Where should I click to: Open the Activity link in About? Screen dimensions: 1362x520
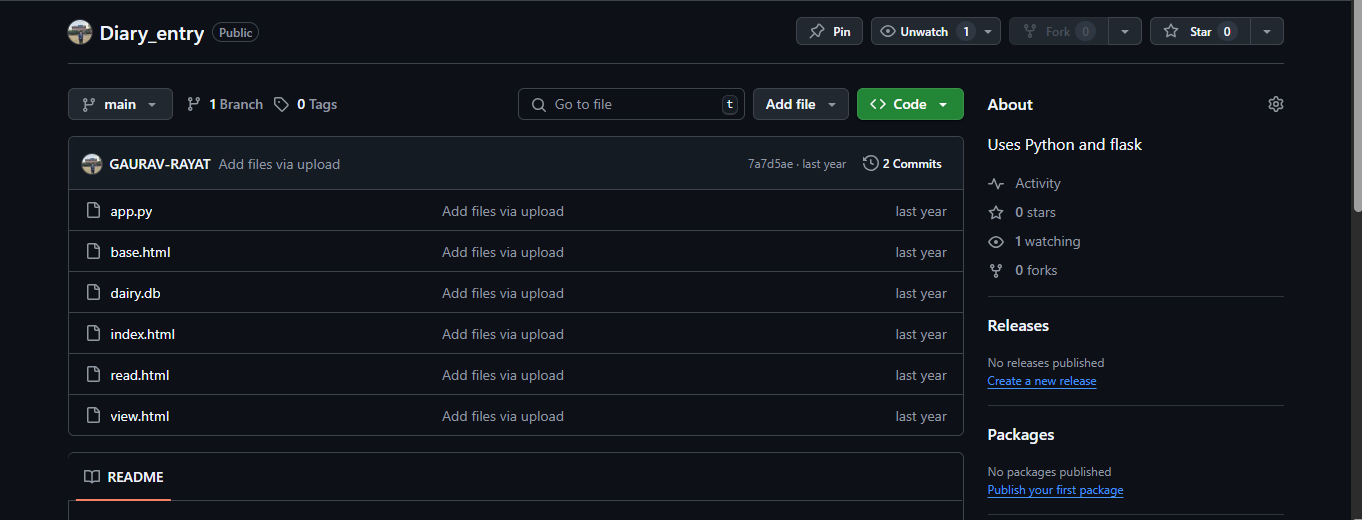tap(1024, 183)
